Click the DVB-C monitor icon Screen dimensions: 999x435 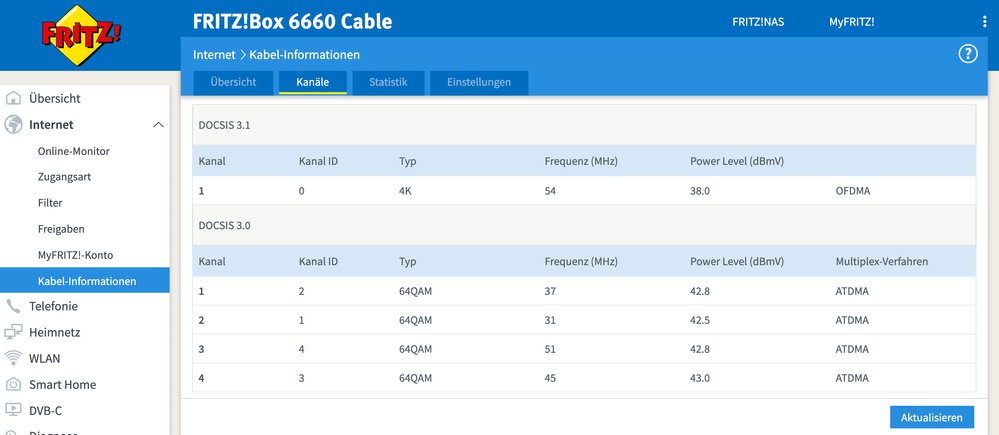(x=13, y=411)
